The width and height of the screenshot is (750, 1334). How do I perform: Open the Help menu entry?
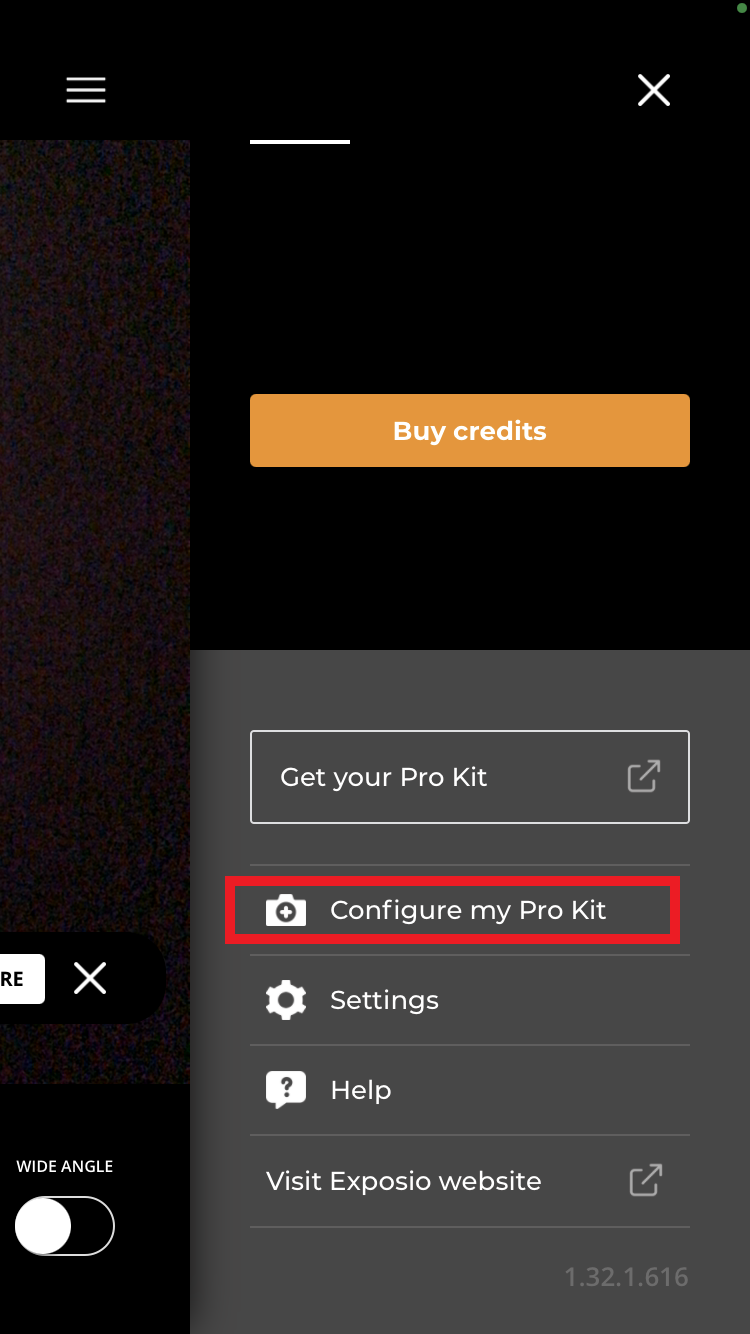pos(470,1090)
